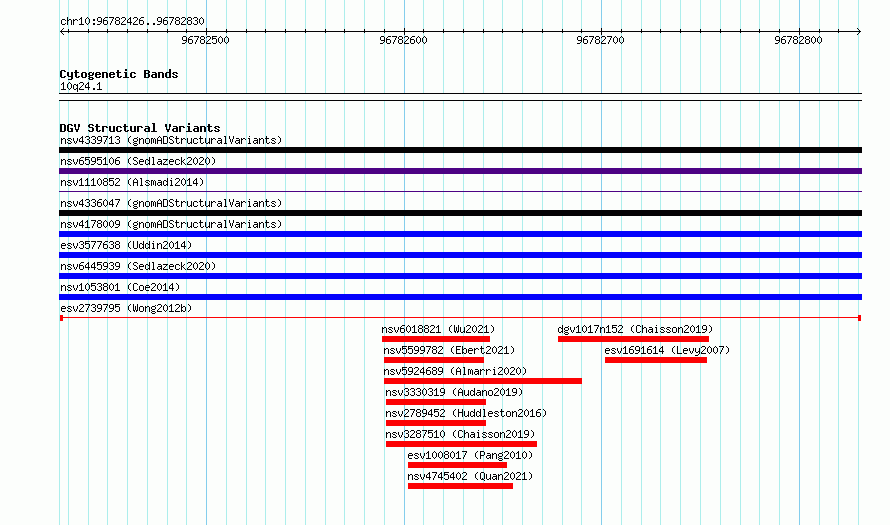
Task: Select the thin red esv2739795 variant line
Action: coord(460,318)
